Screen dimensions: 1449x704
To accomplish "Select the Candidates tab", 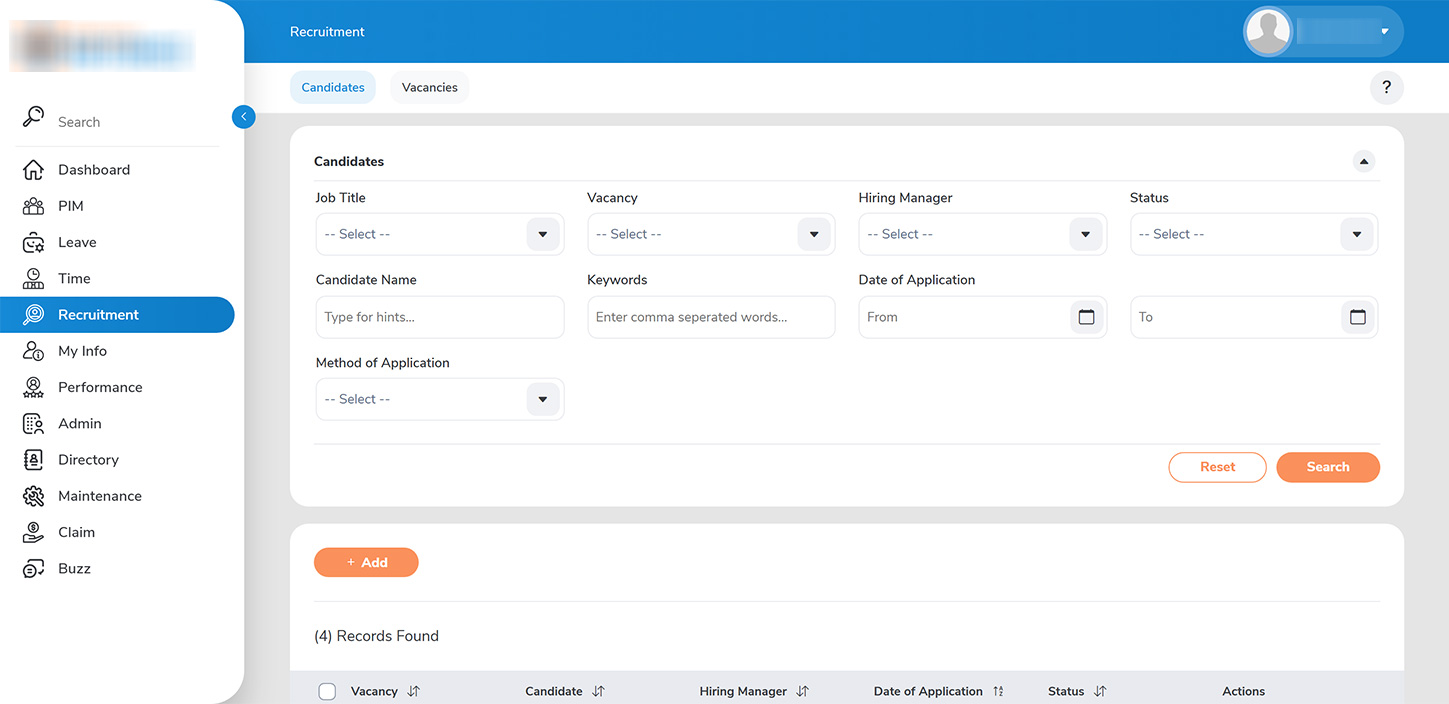I will click(333, 88).
